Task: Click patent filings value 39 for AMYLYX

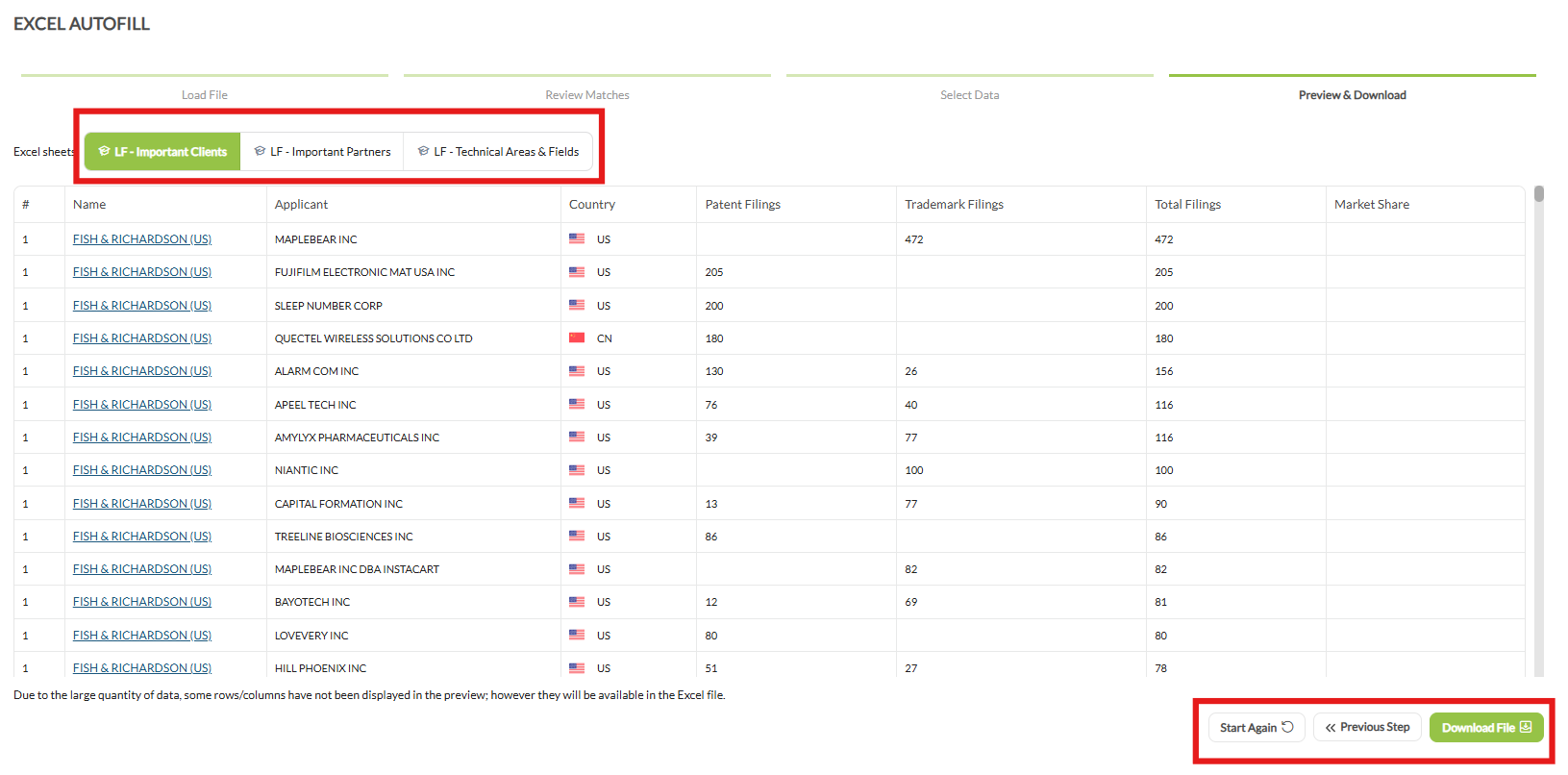Action: [x=711, y=437]
